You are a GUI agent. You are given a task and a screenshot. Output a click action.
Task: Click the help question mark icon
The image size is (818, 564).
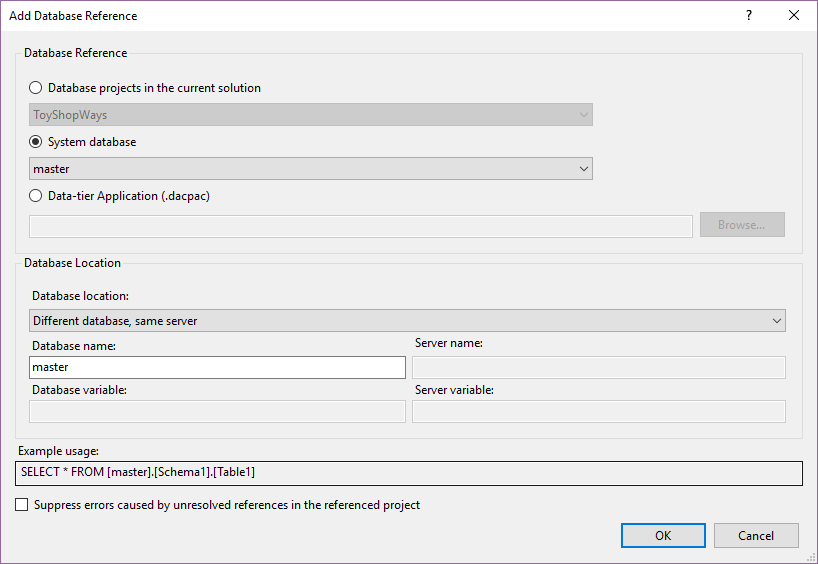coord(748,16)
